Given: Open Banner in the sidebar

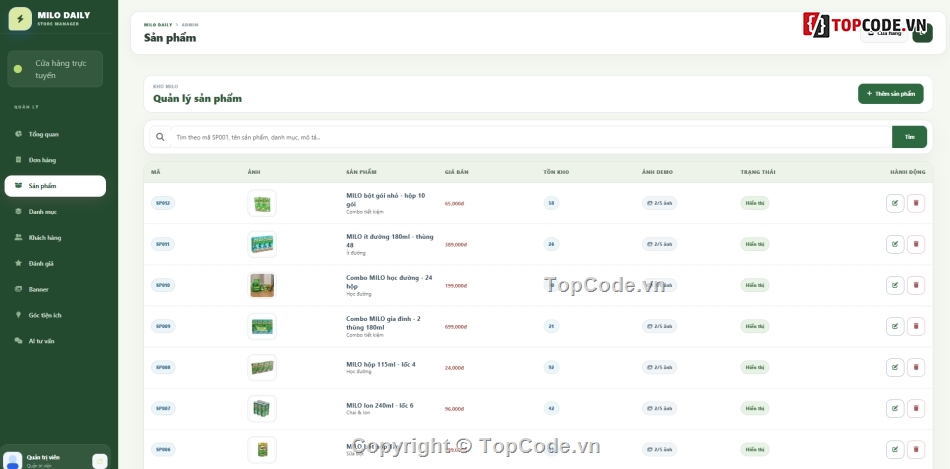Looking at the screenshot, I should pyautogui.click(x=55, y=289).
